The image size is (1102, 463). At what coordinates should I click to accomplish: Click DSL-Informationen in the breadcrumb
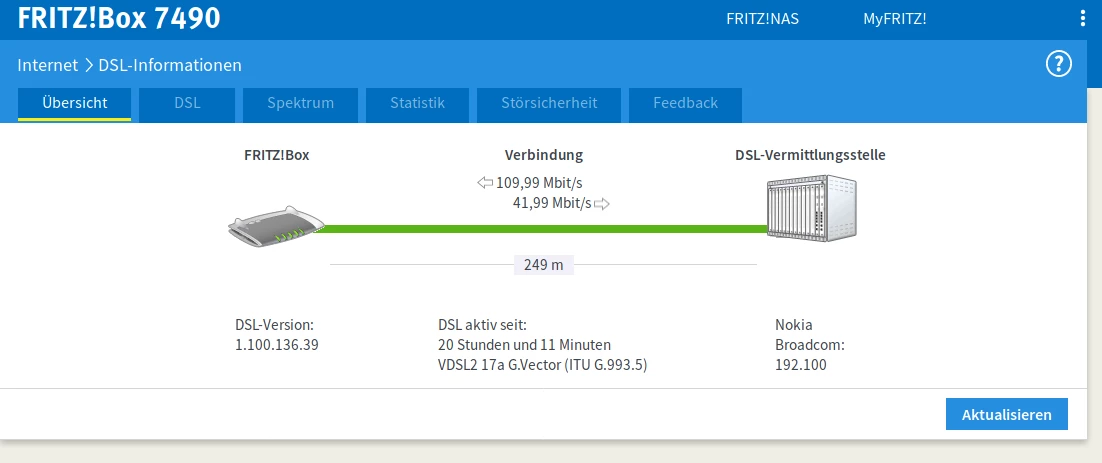point(170,65)
